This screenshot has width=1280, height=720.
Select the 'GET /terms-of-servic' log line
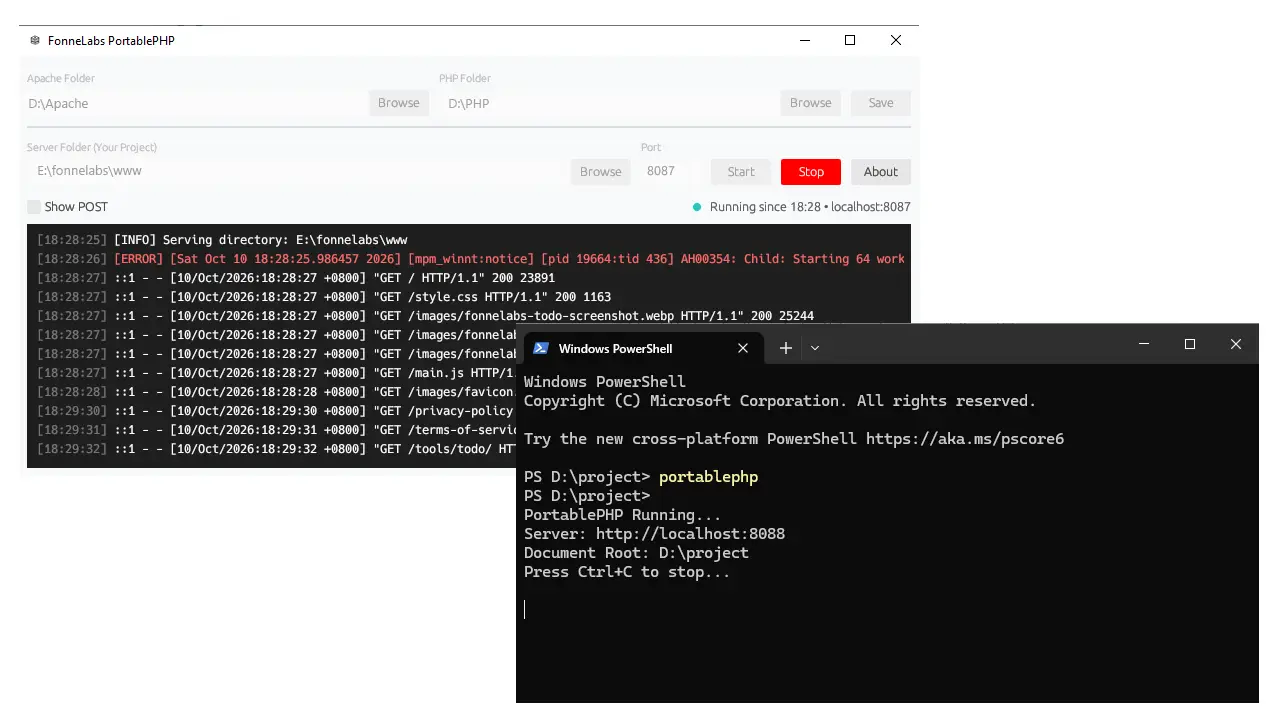point(274,430)
